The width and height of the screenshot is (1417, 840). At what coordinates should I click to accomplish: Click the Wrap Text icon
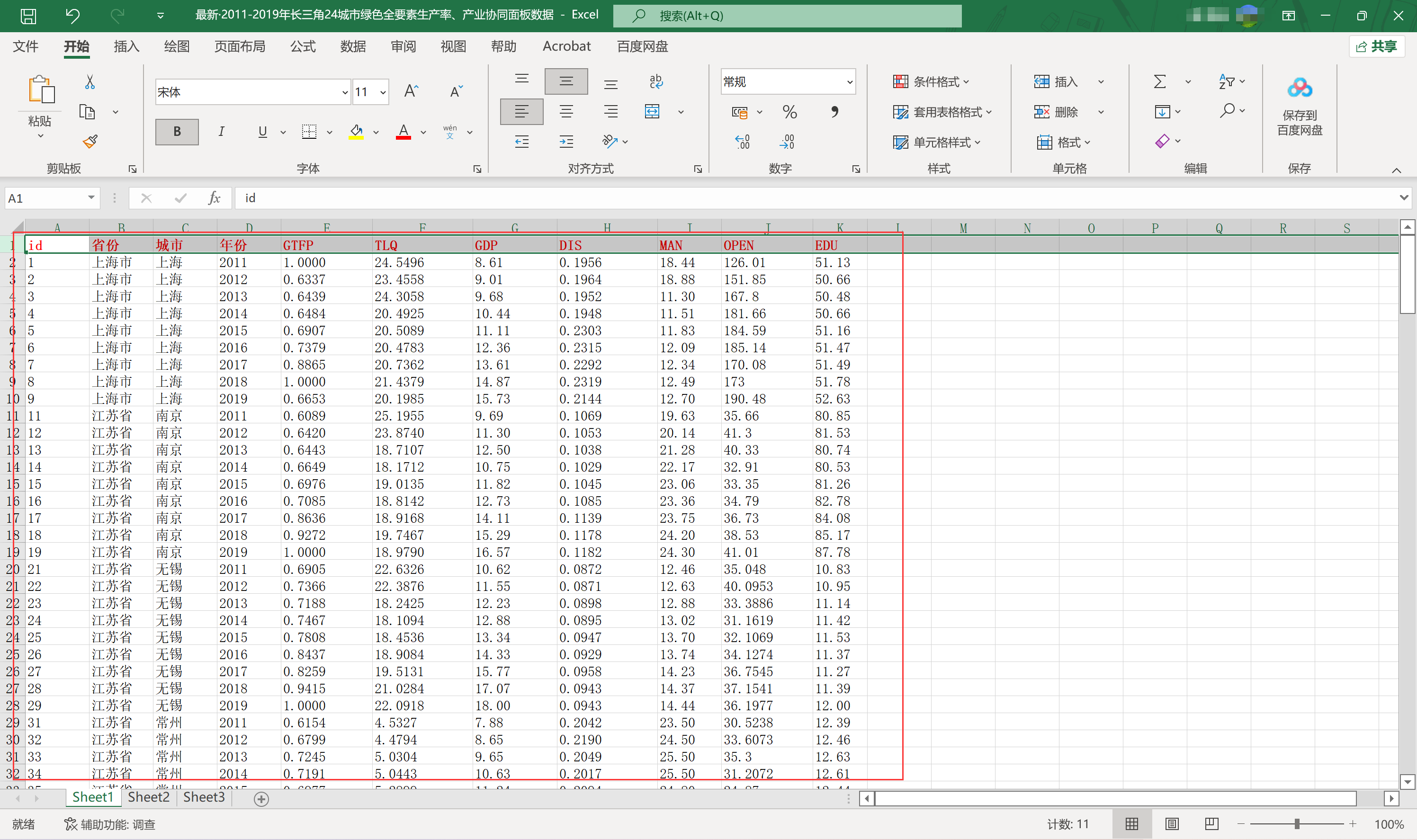coord(655,82)
